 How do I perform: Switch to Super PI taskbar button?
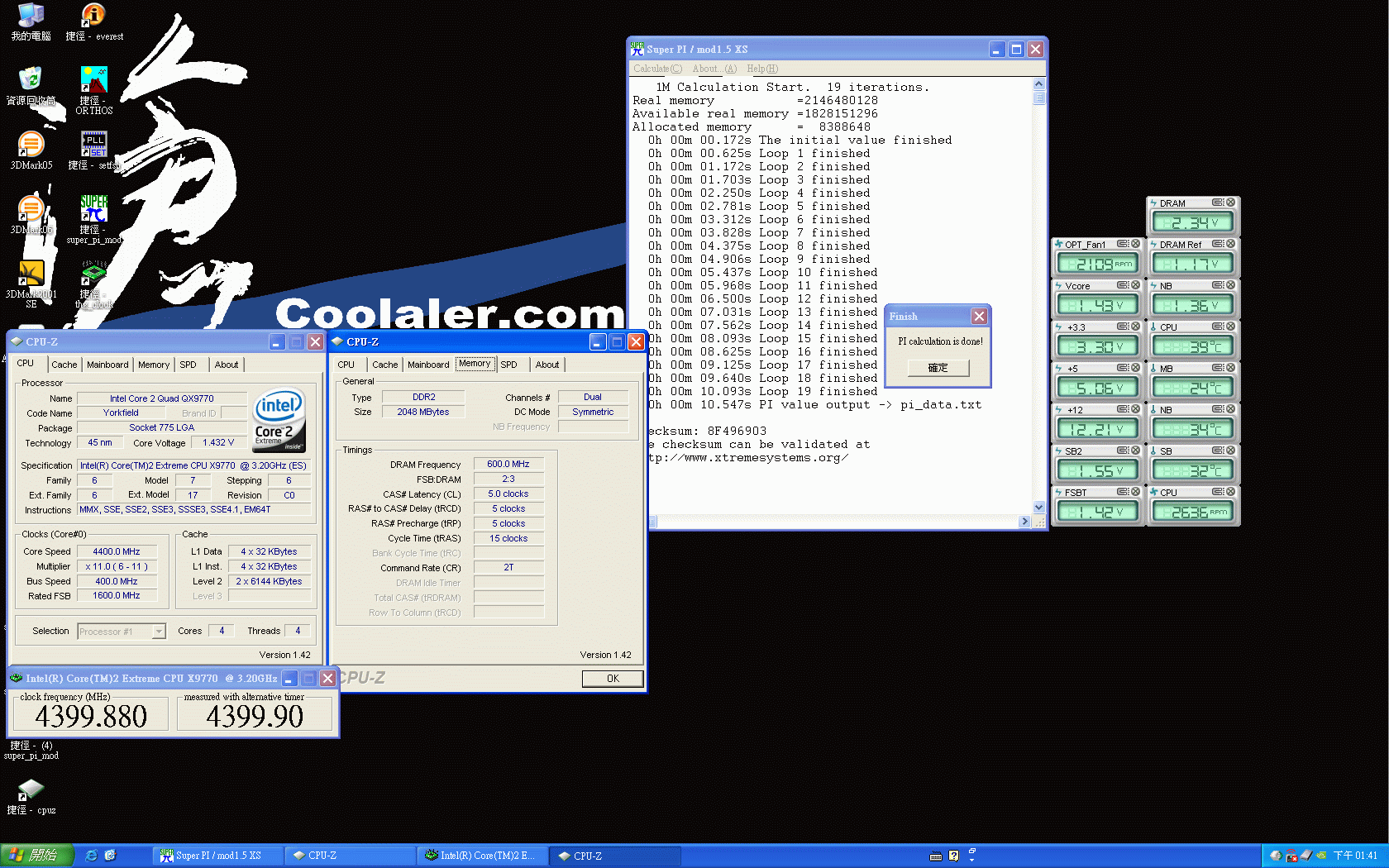click(218, 856)
